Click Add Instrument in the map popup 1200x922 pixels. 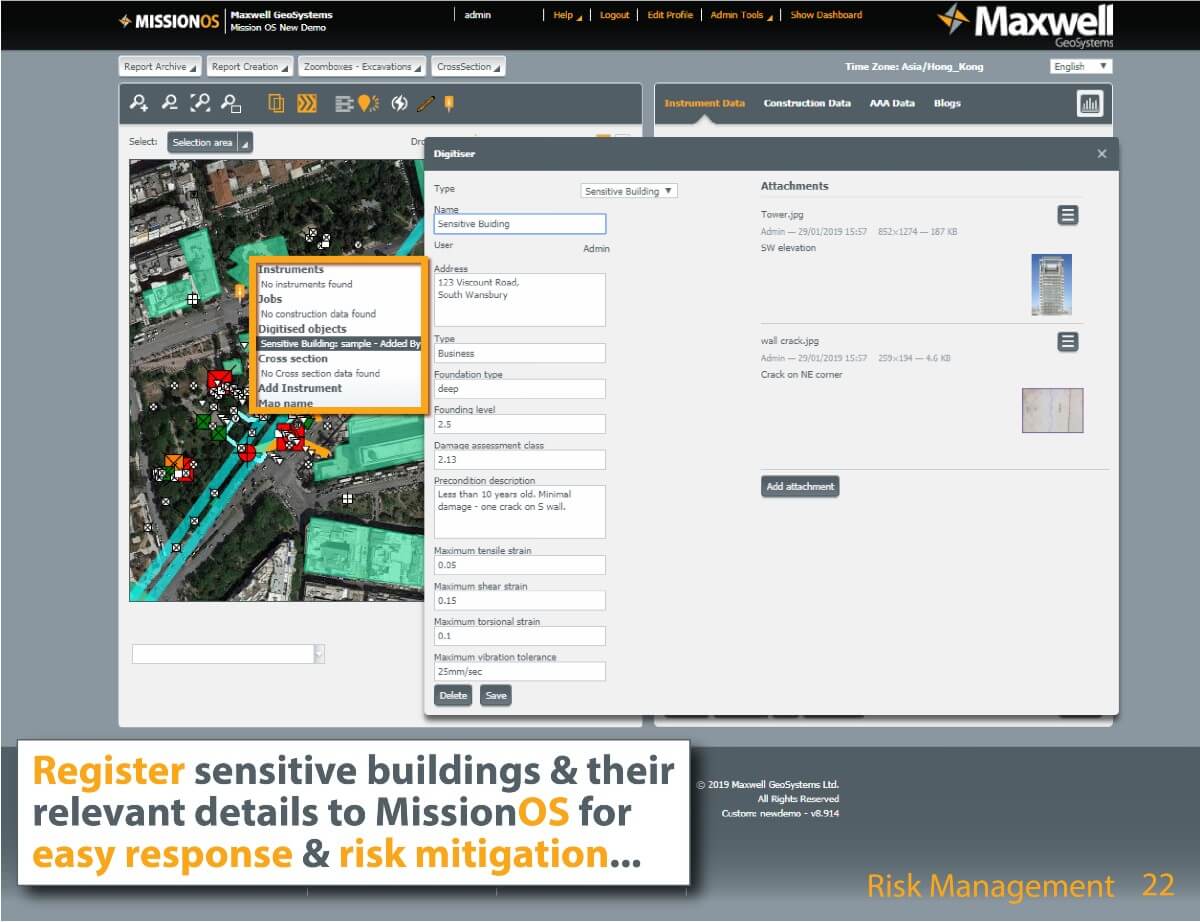pos(300,388)
